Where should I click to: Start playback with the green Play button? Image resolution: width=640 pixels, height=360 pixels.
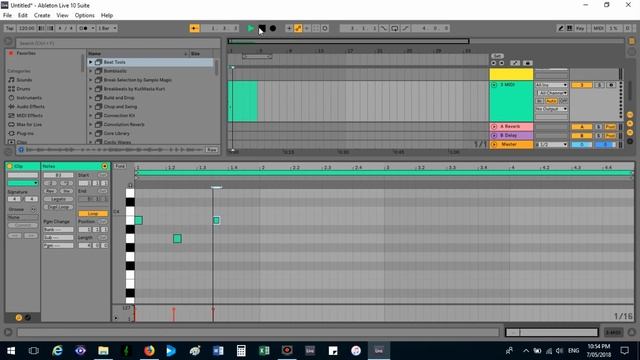[251, 28]
